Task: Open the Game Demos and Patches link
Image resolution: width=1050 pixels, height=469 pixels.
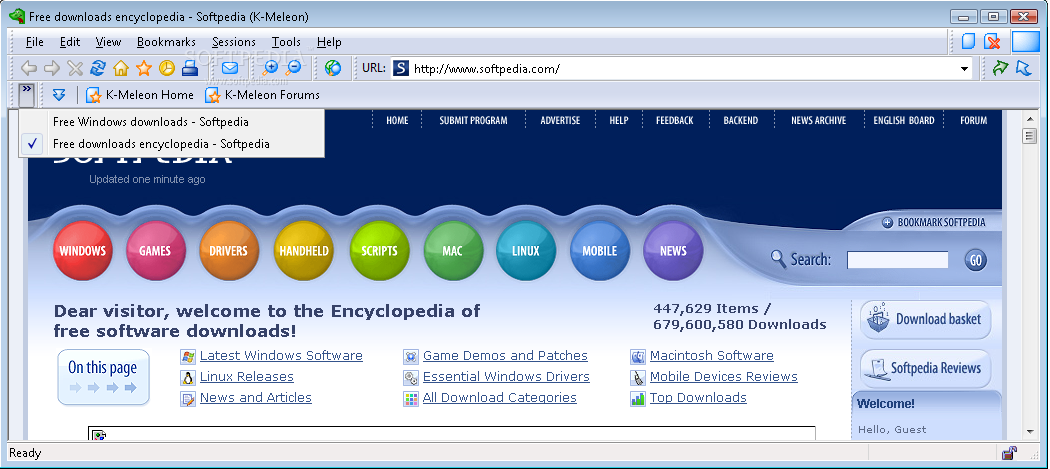Action: point(506,356)
